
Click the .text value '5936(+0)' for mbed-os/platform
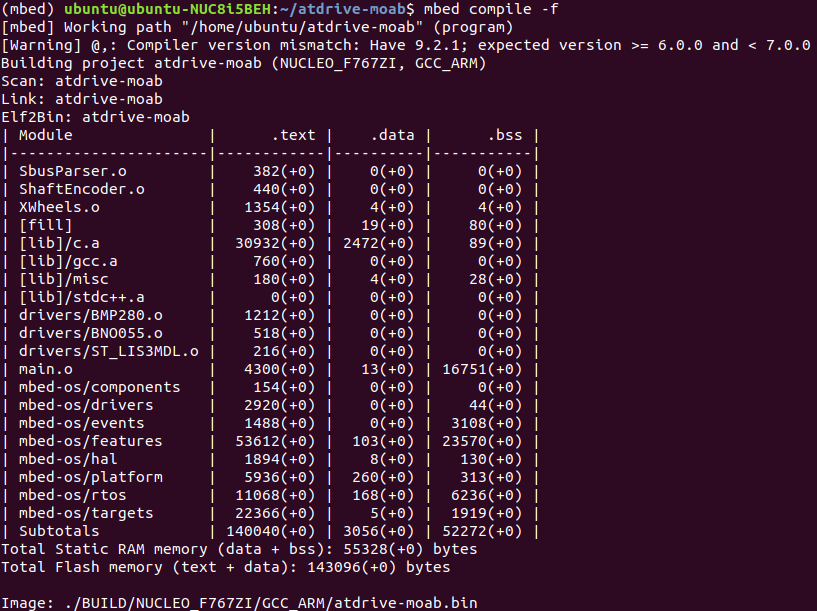tap(280, 477)
